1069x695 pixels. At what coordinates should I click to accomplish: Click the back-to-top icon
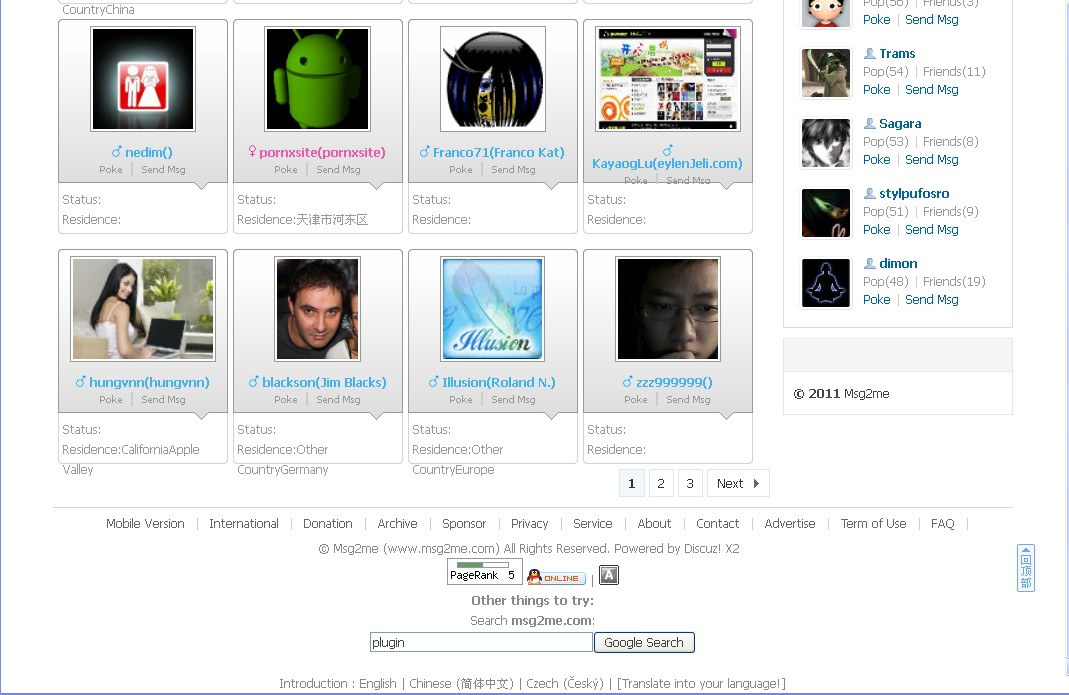(x=1025, y=567)
